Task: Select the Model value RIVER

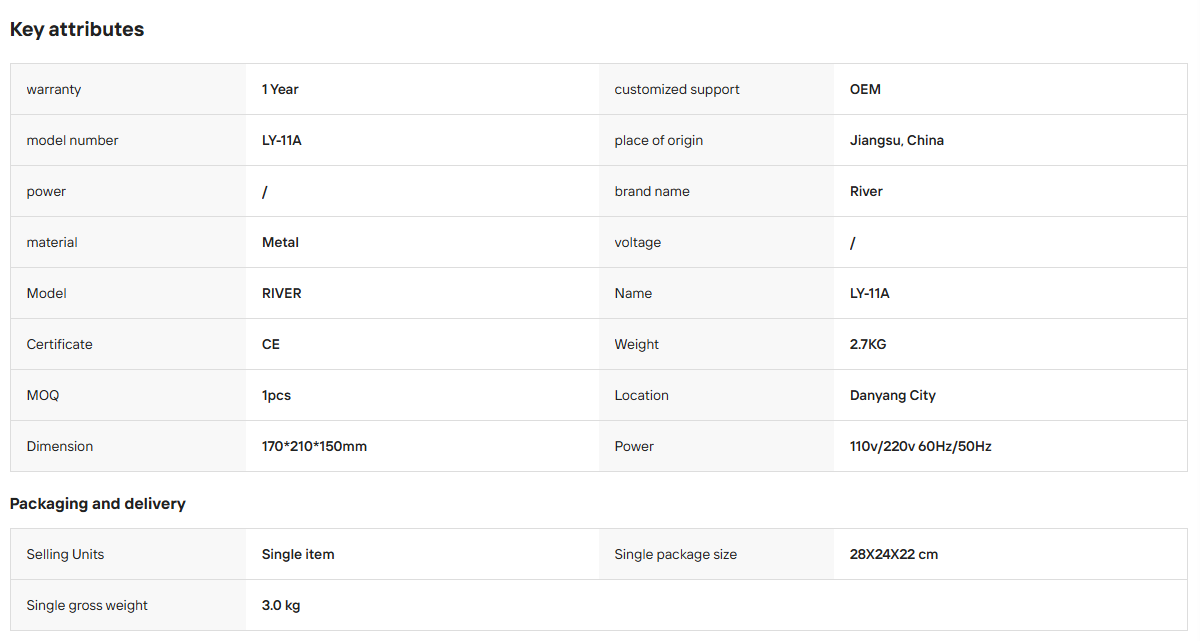Action: tap(282, 293)
